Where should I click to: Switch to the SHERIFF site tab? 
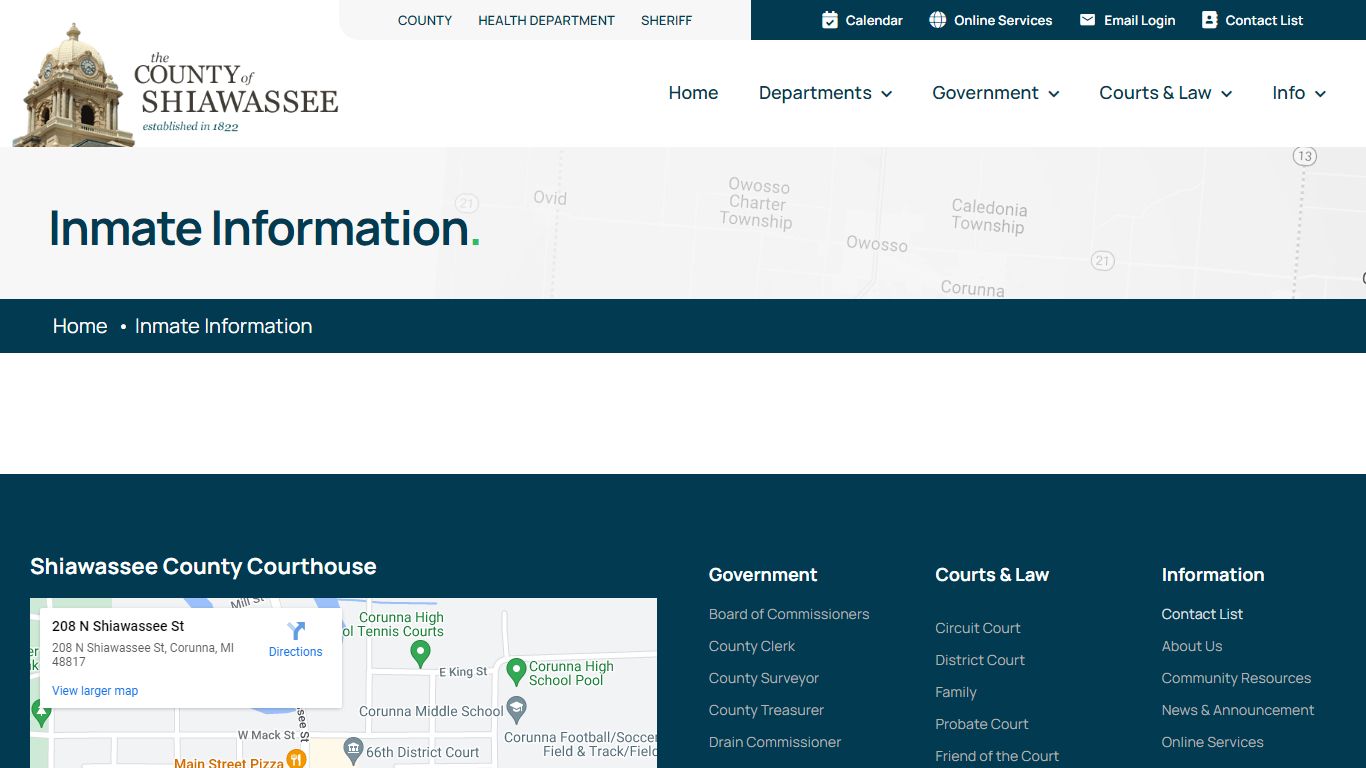(x=666, y=20)
